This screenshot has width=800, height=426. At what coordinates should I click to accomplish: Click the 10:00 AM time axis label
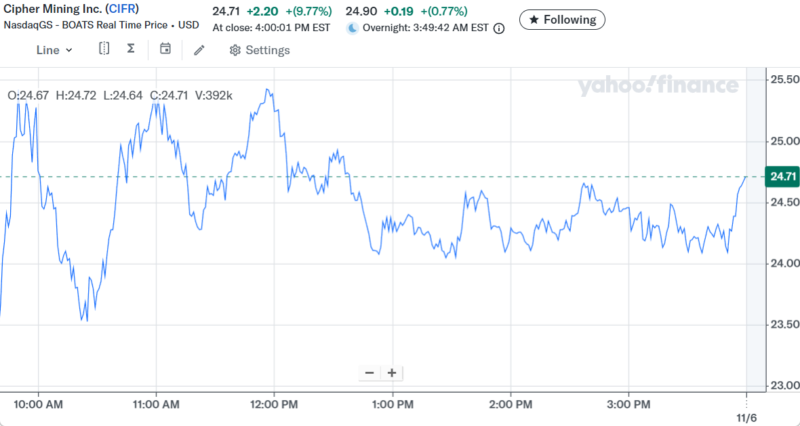(40, 404)
